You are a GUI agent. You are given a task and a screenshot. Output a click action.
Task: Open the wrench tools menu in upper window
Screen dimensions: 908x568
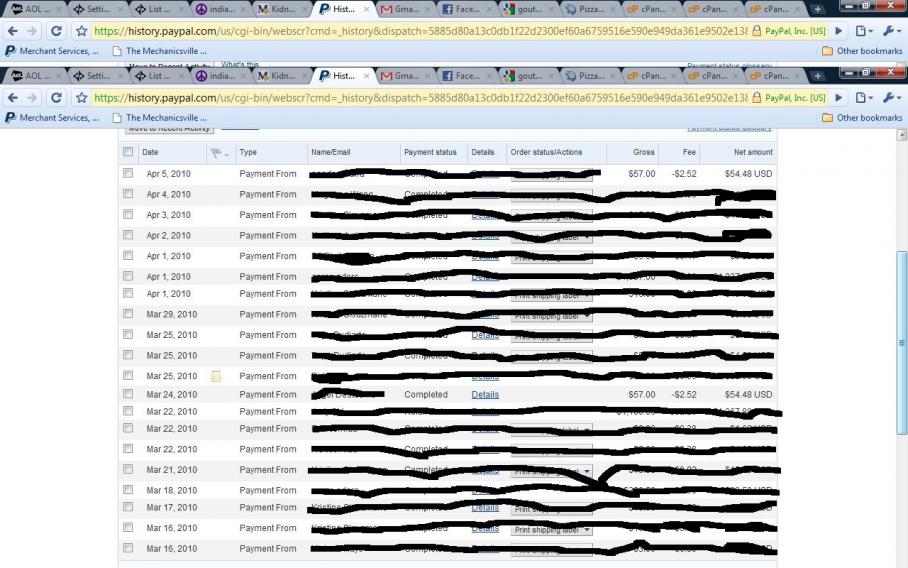(891, 31)
